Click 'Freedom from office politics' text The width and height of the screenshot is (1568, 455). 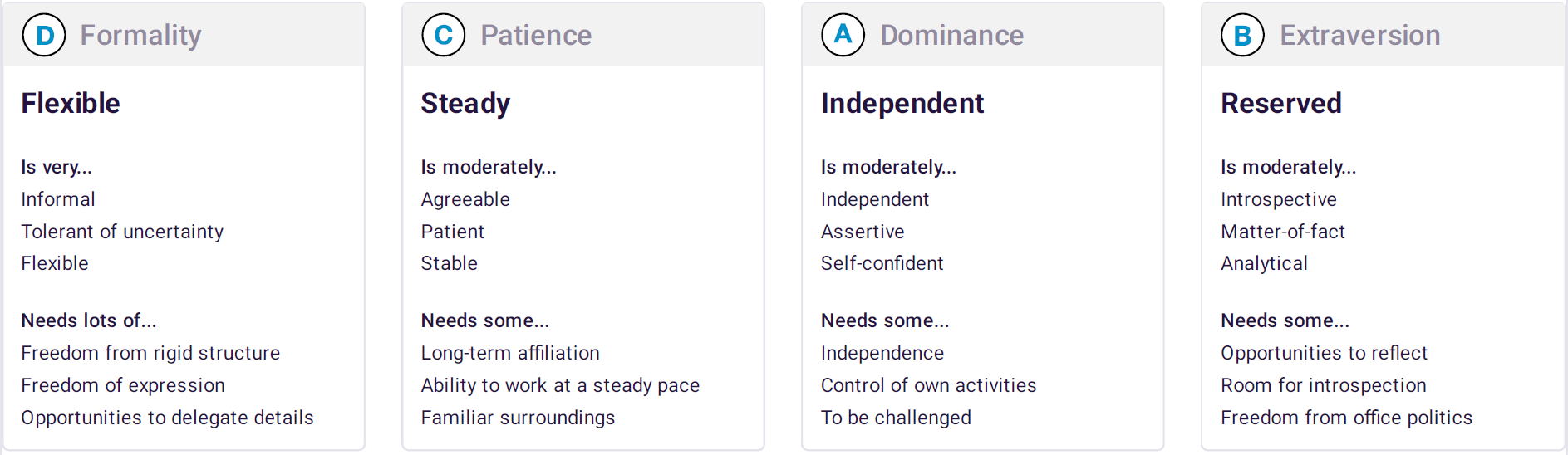click(1347, 418)
